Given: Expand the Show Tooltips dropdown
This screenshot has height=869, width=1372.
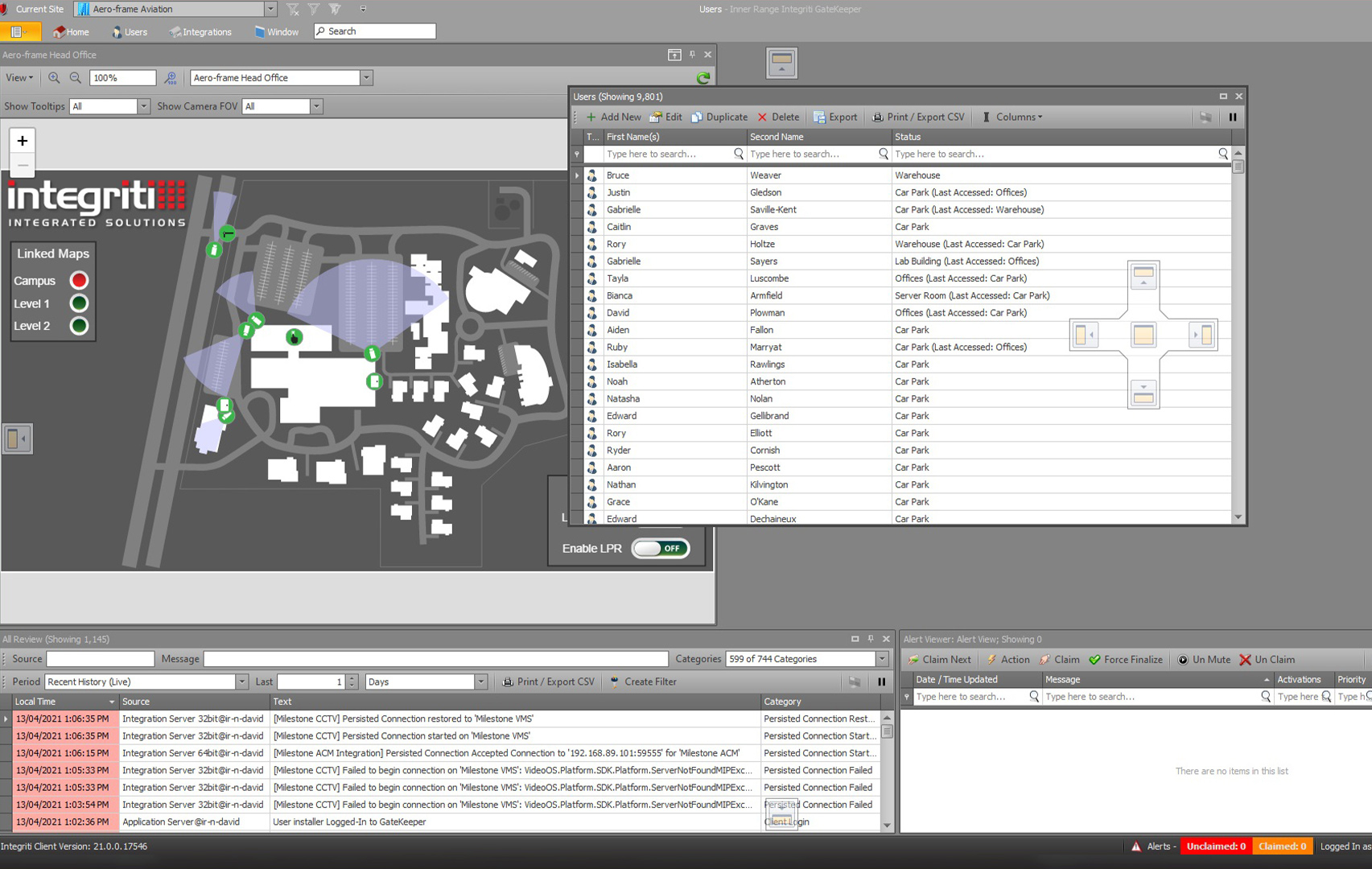Looking at the screenshot, I should click(x=143, y=106).
